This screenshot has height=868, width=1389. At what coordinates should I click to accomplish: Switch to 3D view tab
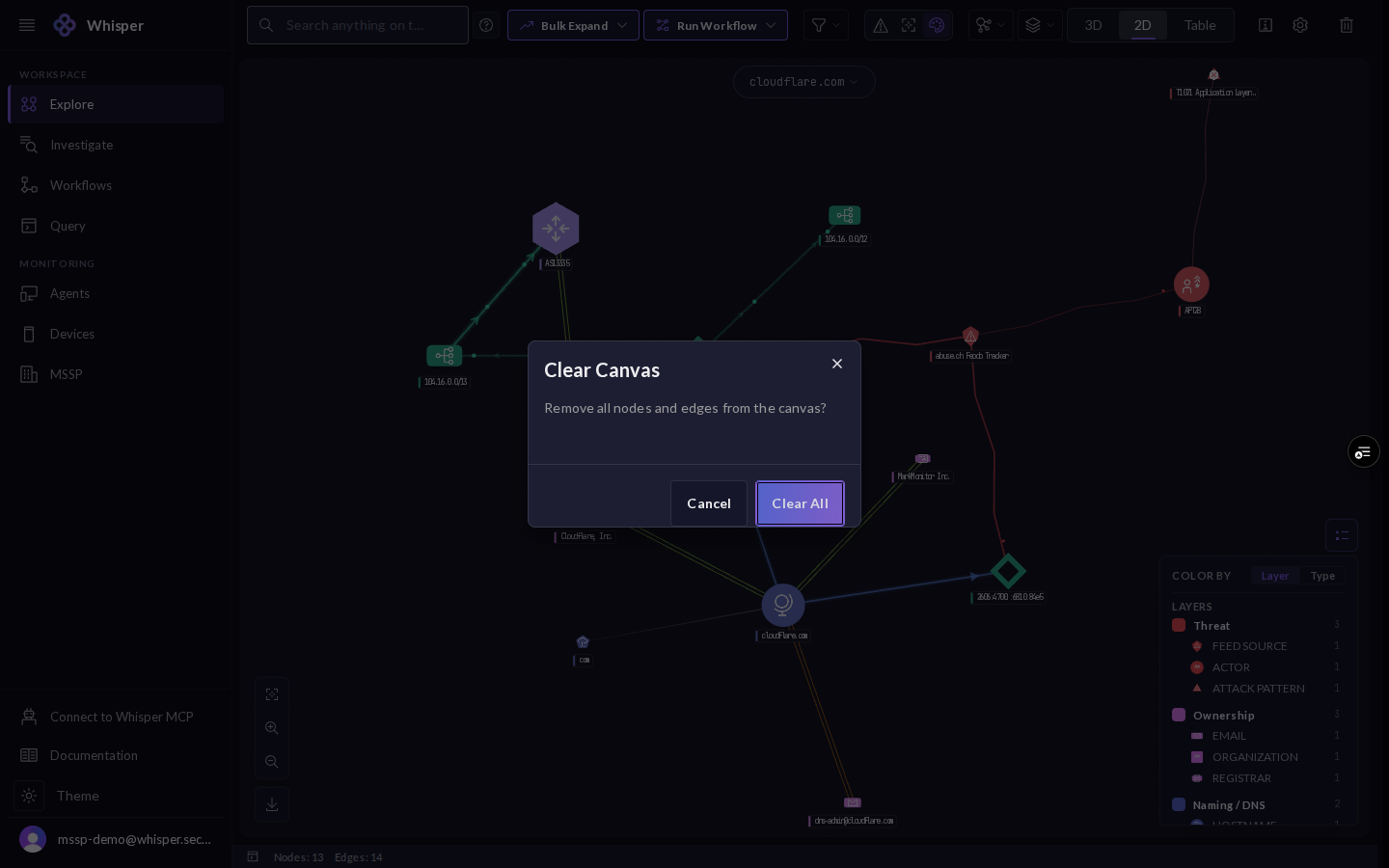click(1093, 25)
